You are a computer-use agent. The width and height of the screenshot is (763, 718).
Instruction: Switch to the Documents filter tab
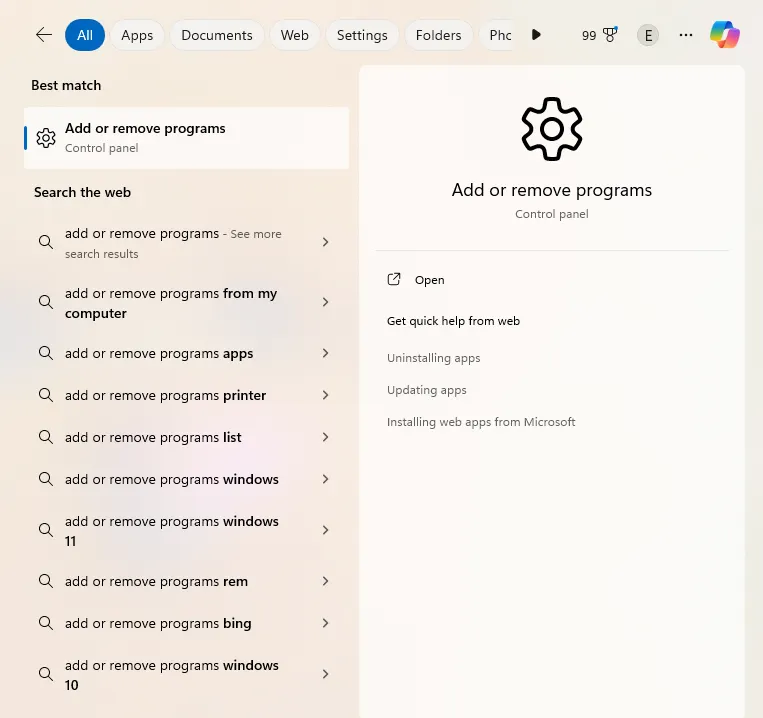point(217,35)
